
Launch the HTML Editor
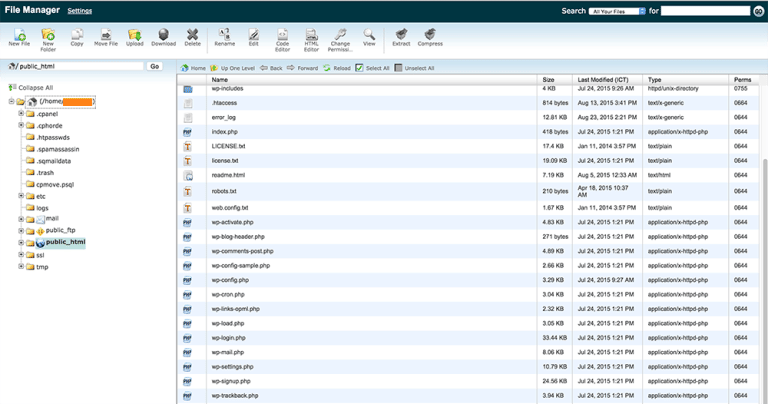click(312, 40)
